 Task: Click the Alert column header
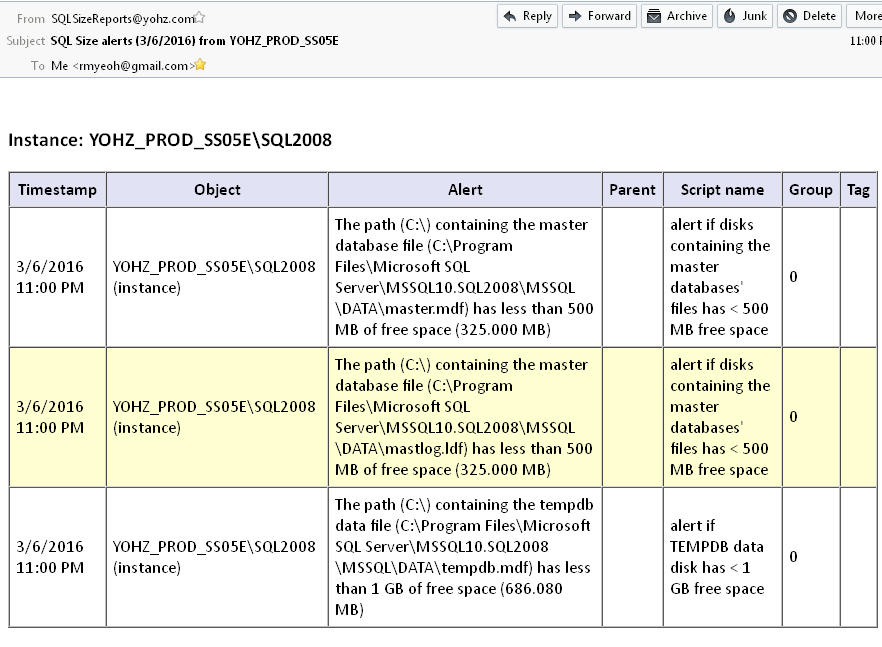[x=465, y=190]
